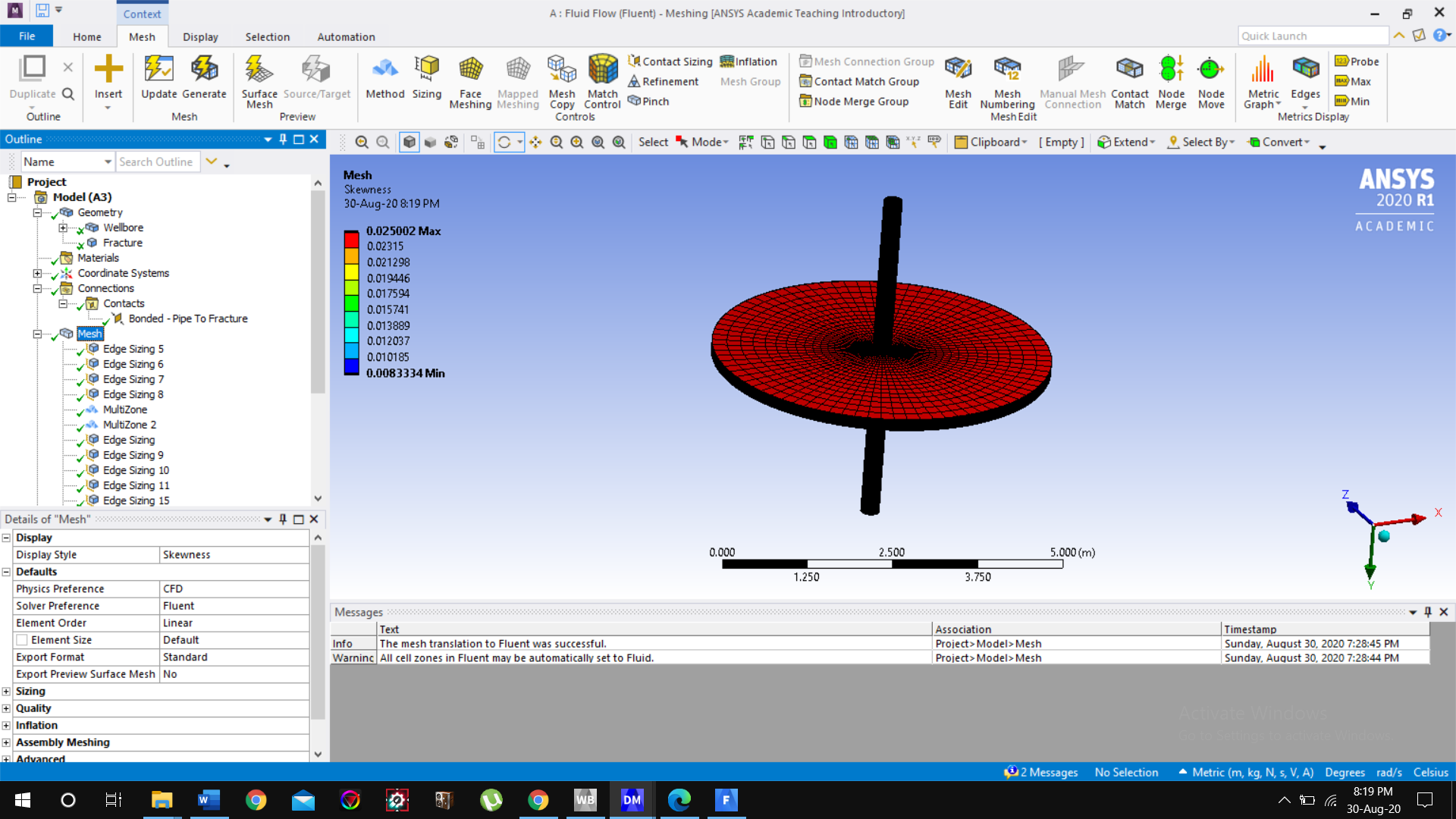Screen dimensions: 1456x819
Task: Click the Contact Sizing button
Action: [670, 61]
